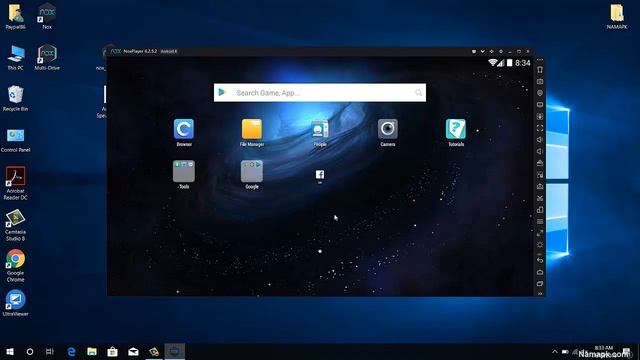
Task: Launch the People contacts app
Action: (320, 129)
